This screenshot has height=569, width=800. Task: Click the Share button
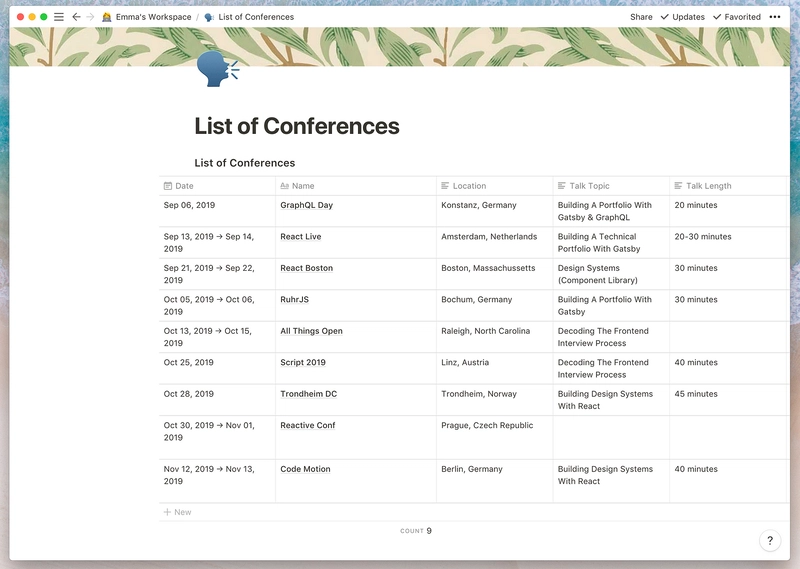pyautogui.click(x=641, y=17)
